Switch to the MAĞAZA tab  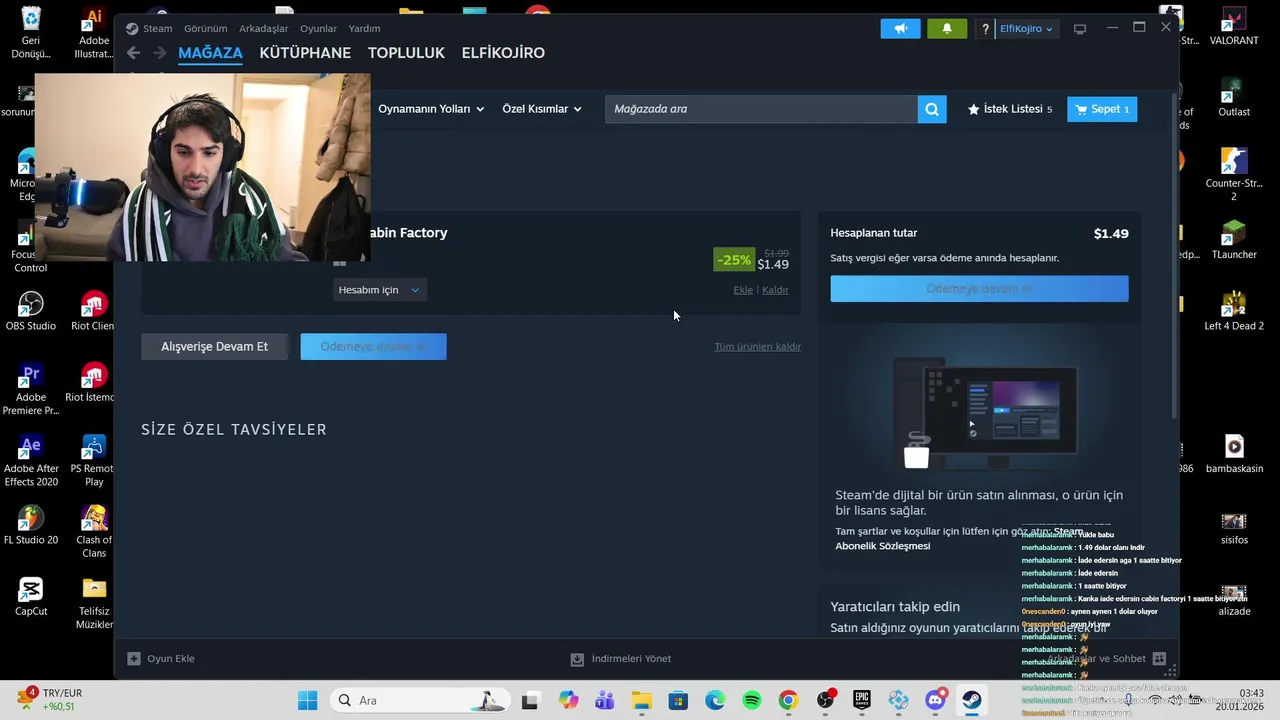point(210,53)
